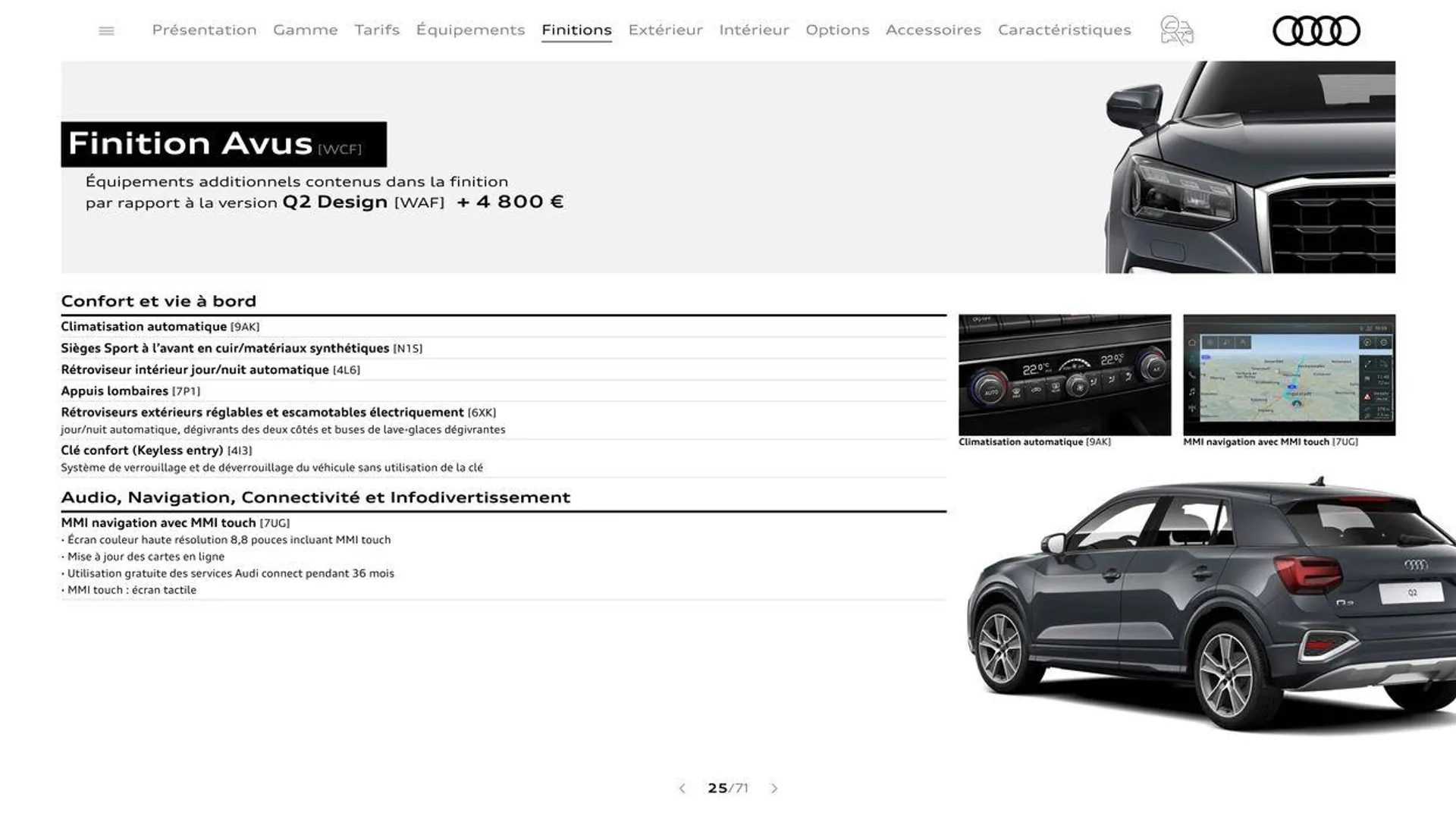The height and width of the screenshot is (819, 1456).
Task: Switch to the Caractéristiques tab
Action: click(1064, 30)
